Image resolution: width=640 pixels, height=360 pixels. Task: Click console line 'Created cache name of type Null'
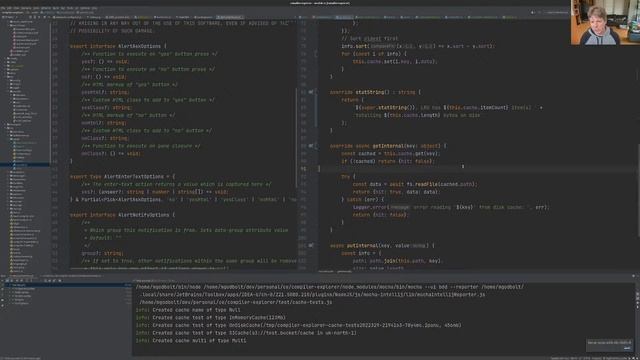tap(188, 310)
